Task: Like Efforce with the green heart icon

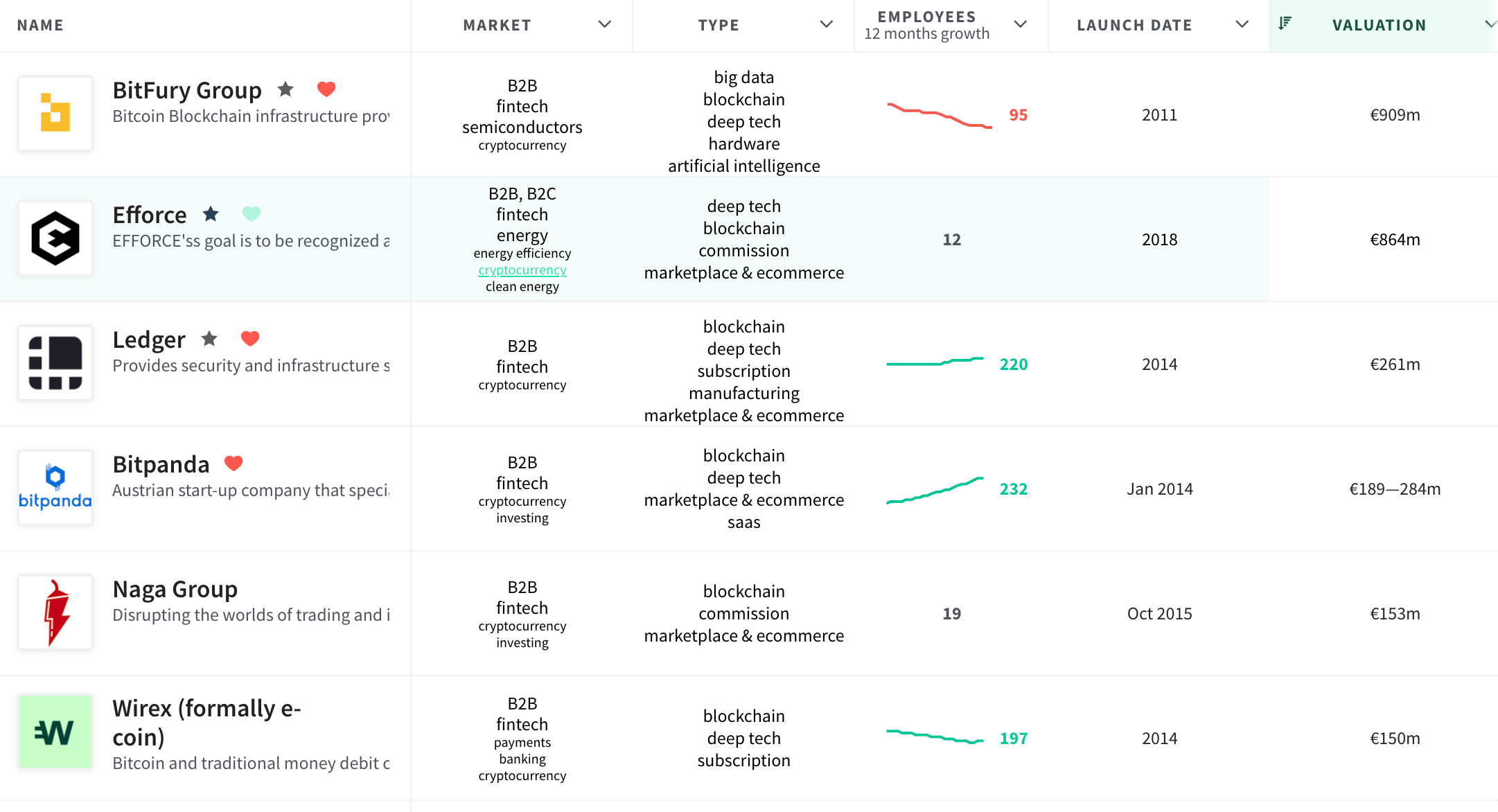Action: (252, 214)
